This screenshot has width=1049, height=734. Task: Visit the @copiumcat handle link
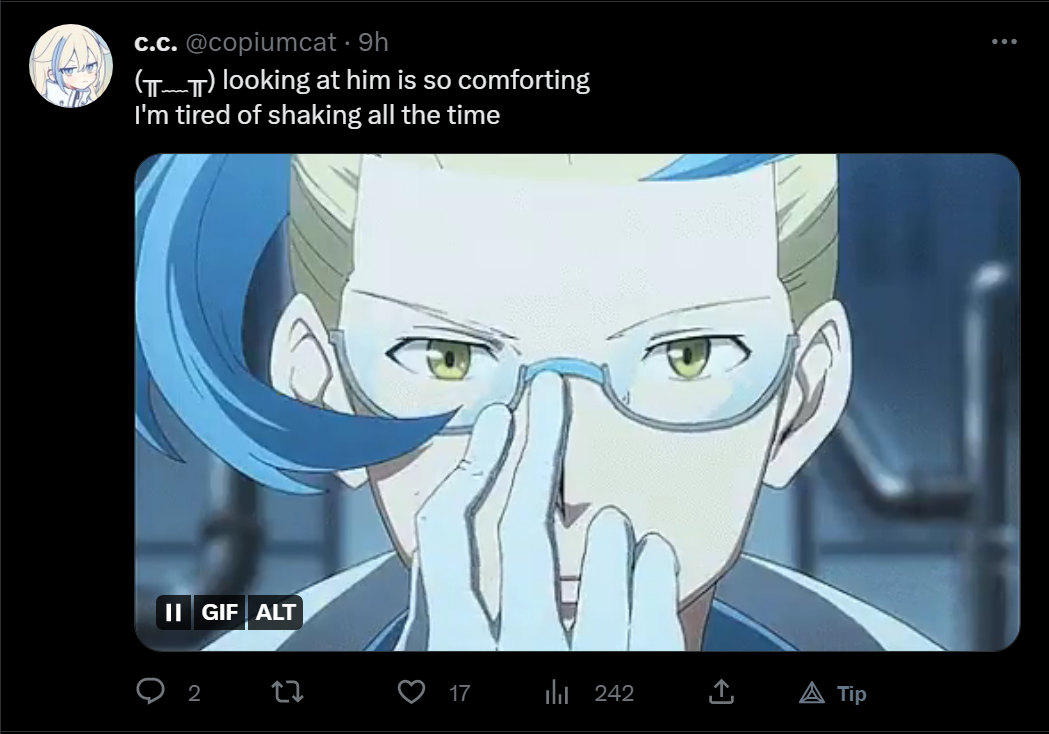260,42
